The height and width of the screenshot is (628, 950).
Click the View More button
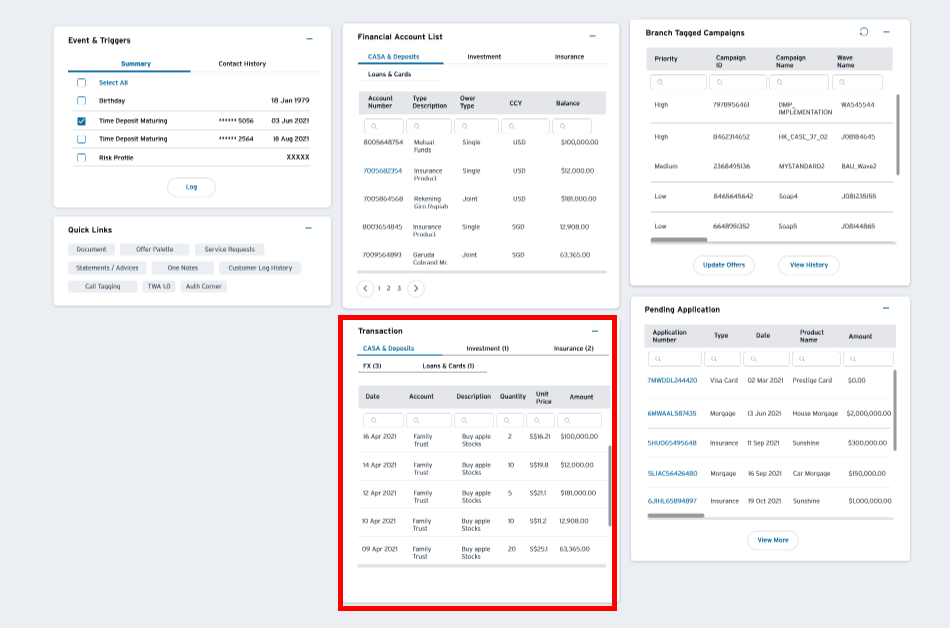(x=772, y=540)
